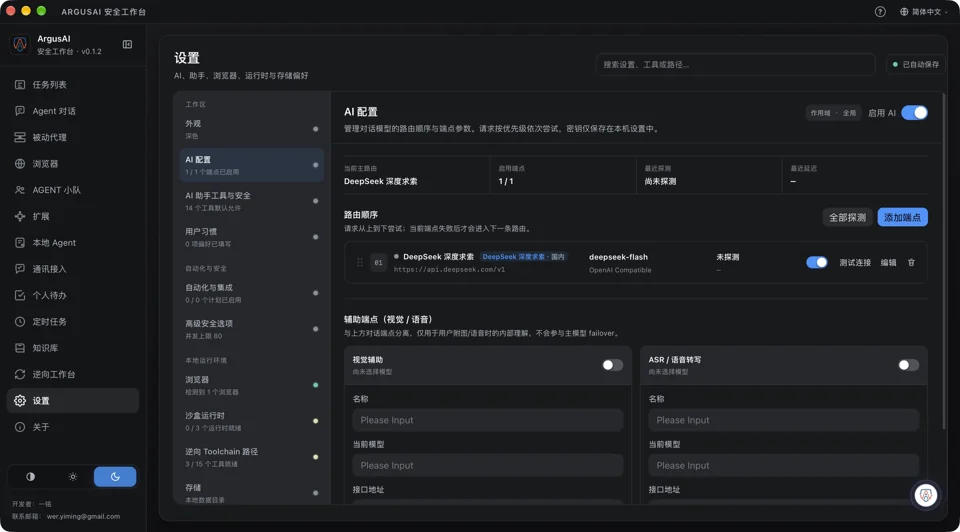Open the 扩展 puzzle icon
960x532 pixels.
(20, 216)
